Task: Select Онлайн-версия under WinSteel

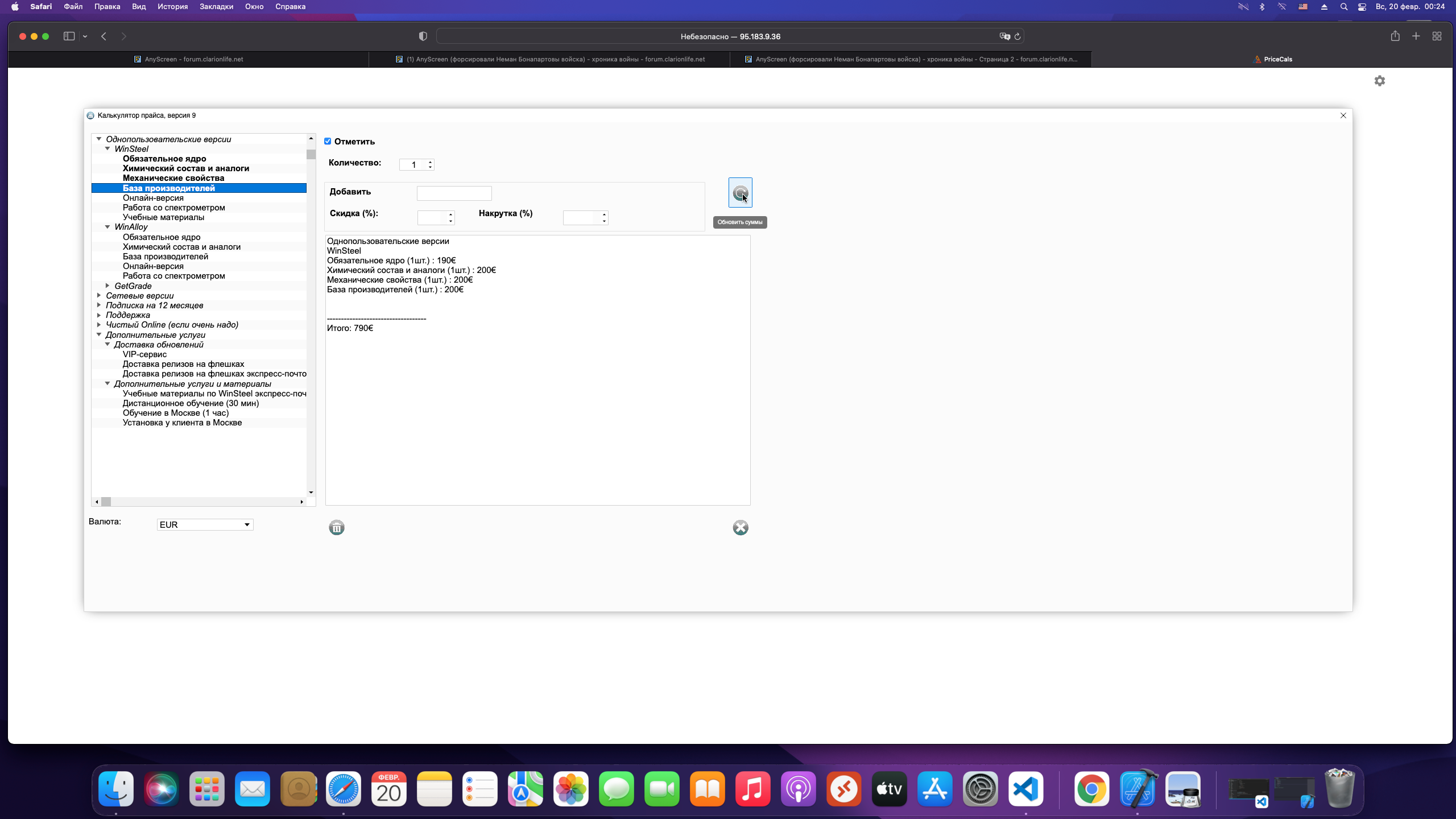Action: click(153, 198)
